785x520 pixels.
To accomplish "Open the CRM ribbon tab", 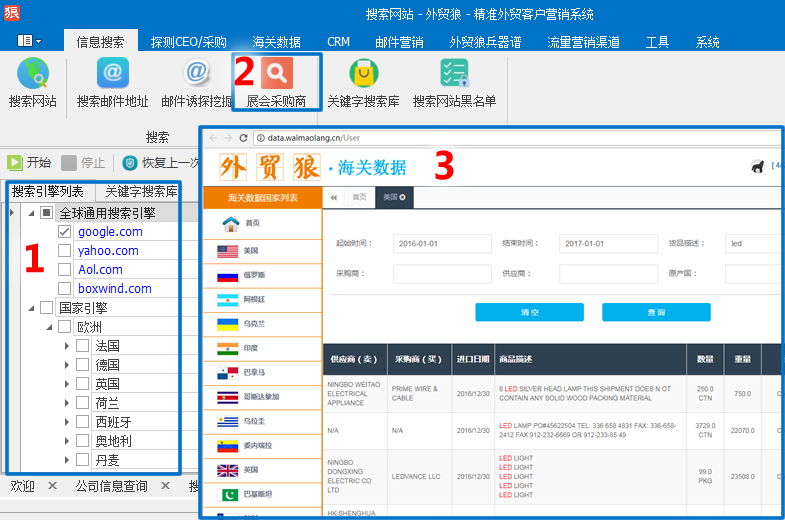I will [338, 42].
